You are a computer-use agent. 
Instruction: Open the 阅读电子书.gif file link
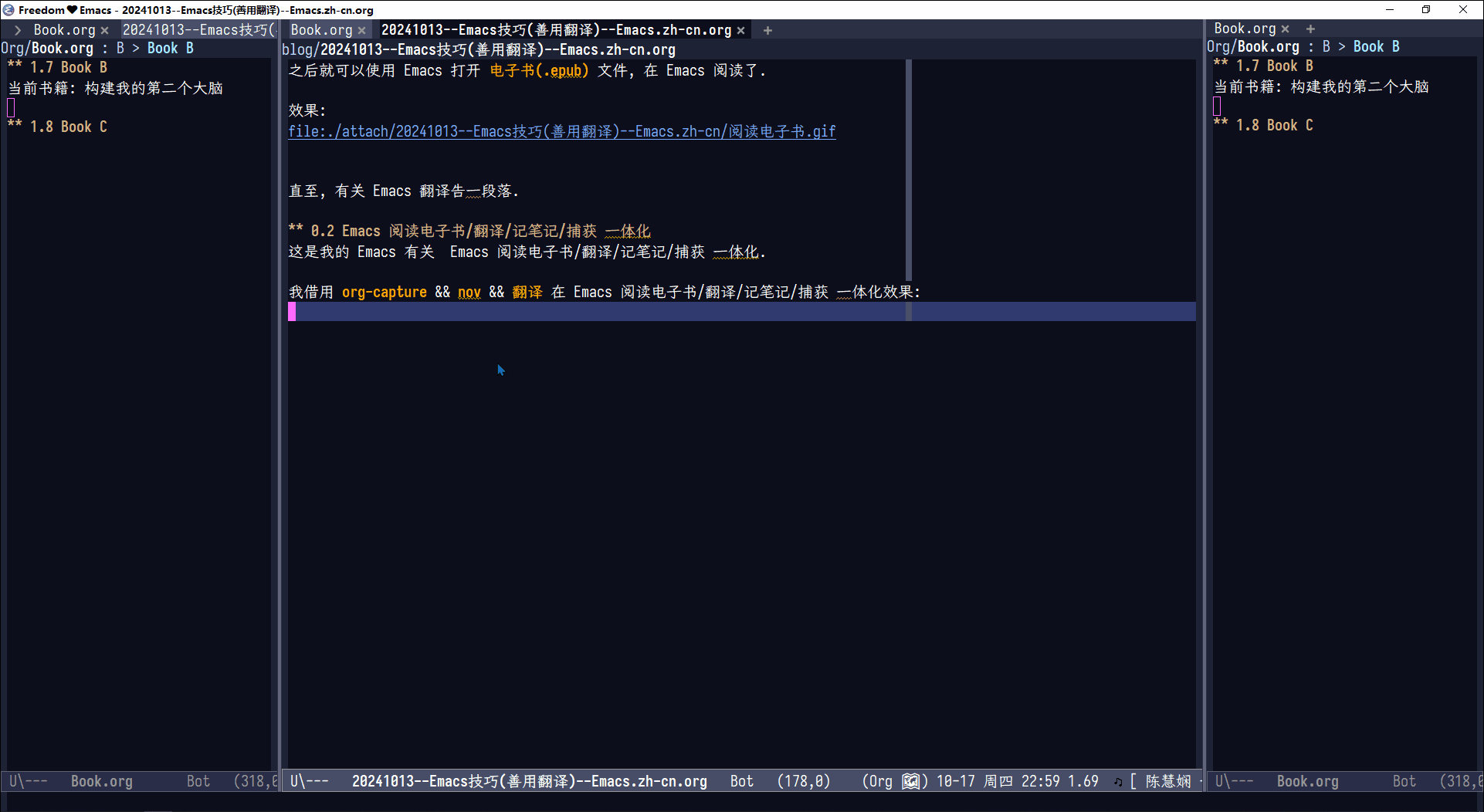562,131
